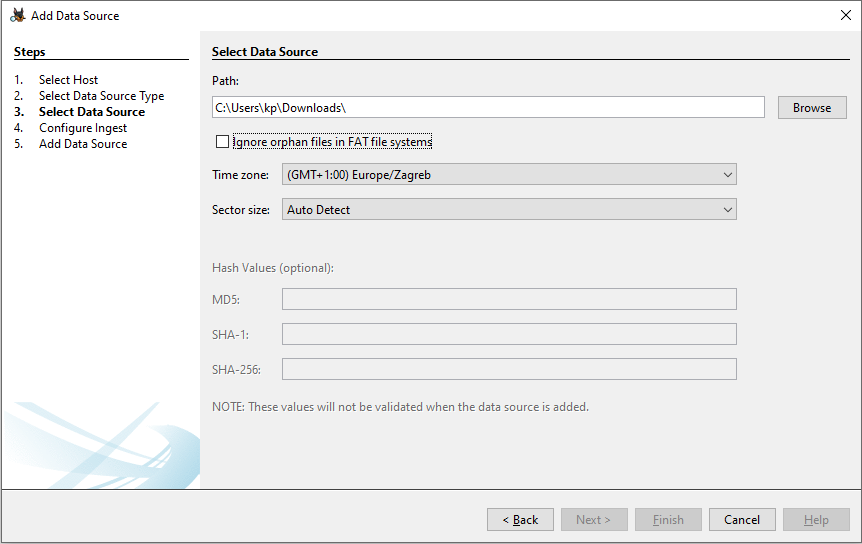Select step 1 Select Host

(x=68, y=80)
